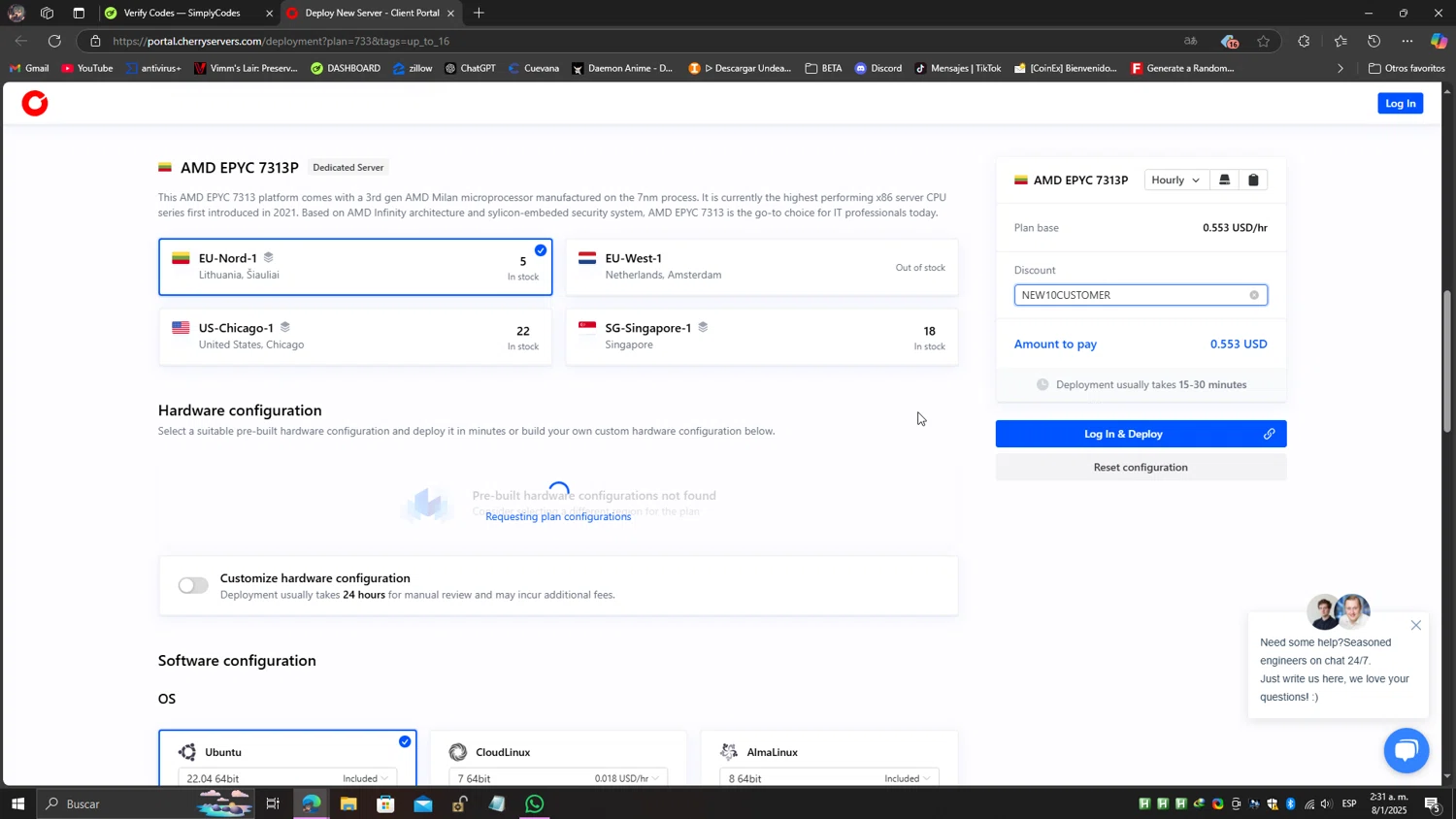Click the browser profile avatar
Screen dimensions: 1456x819
point(17,13)
